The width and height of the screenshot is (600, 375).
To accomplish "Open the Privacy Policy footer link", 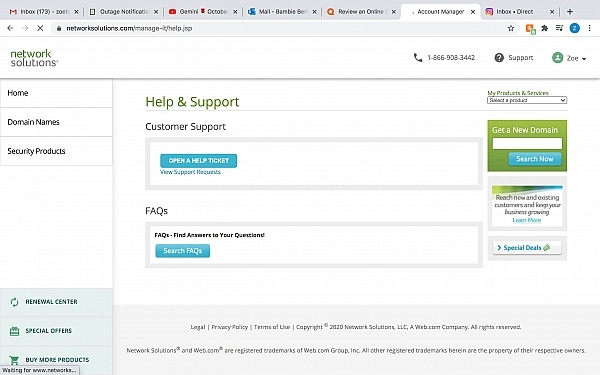I will pyautogui.click(x=230, y=327).
